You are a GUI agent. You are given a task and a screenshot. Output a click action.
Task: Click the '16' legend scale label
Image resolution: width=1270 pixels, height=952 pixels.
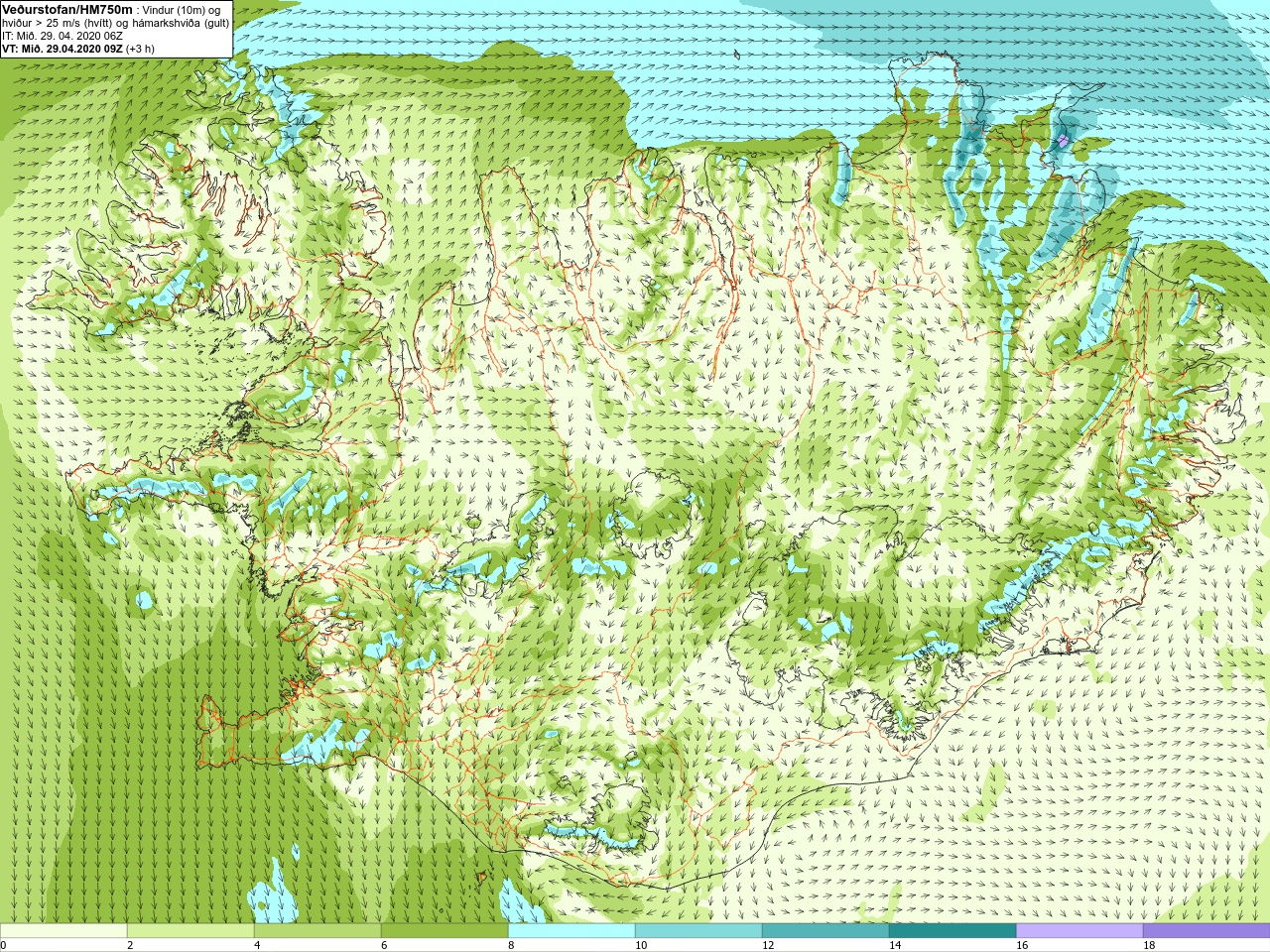click(1022, 945)
